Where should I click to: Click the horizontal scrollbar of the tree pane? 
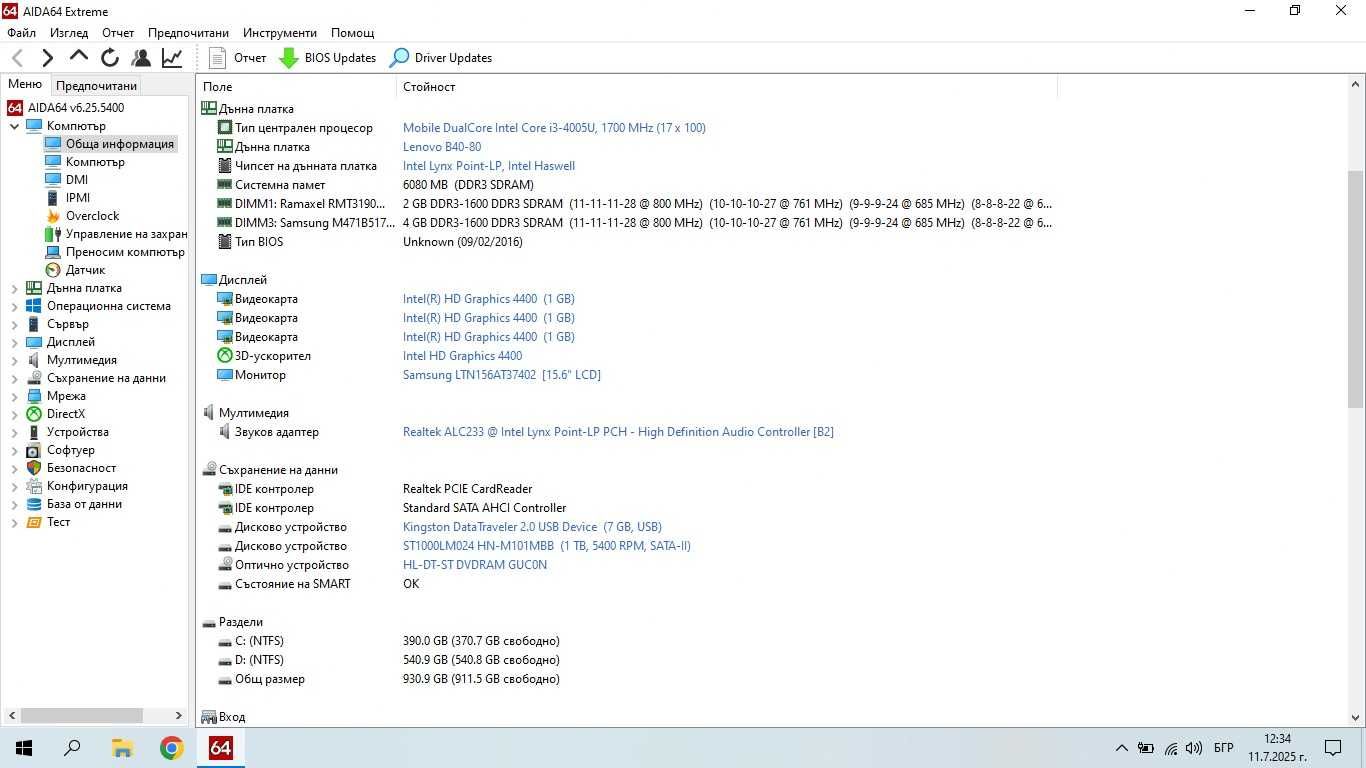click(x=82, y=716)
